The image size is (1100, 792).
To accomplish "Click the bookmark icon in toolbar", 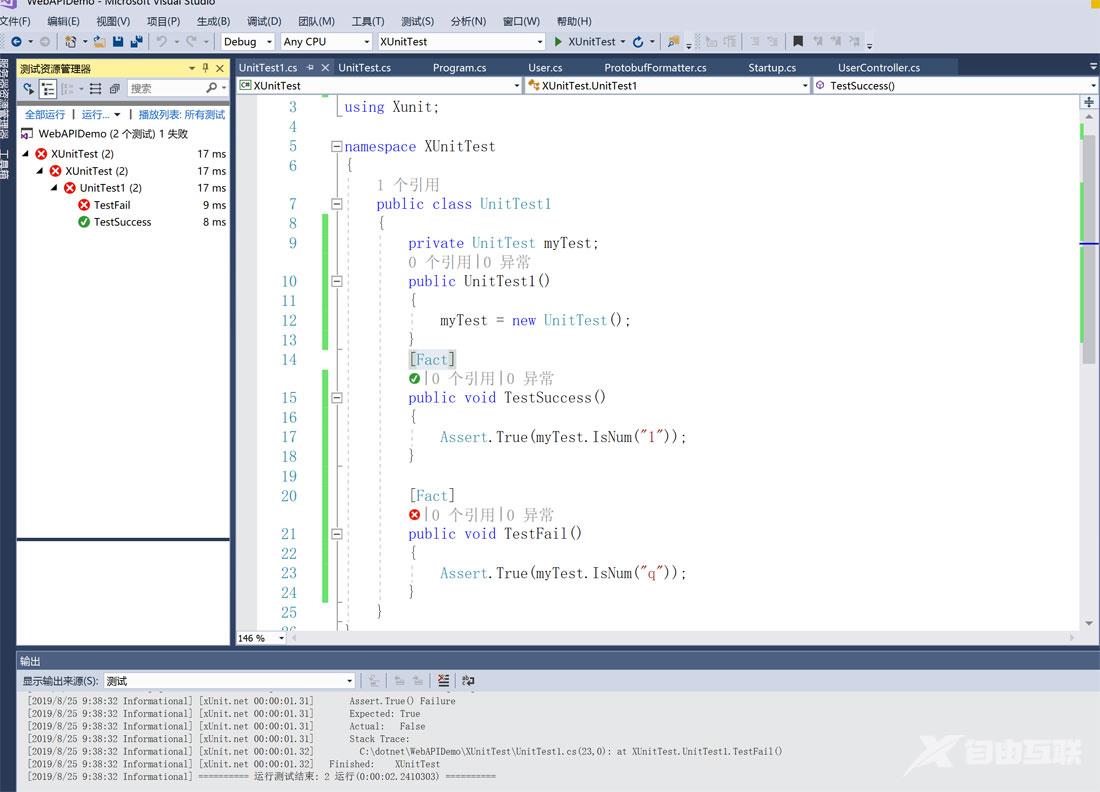I will 797,42.
